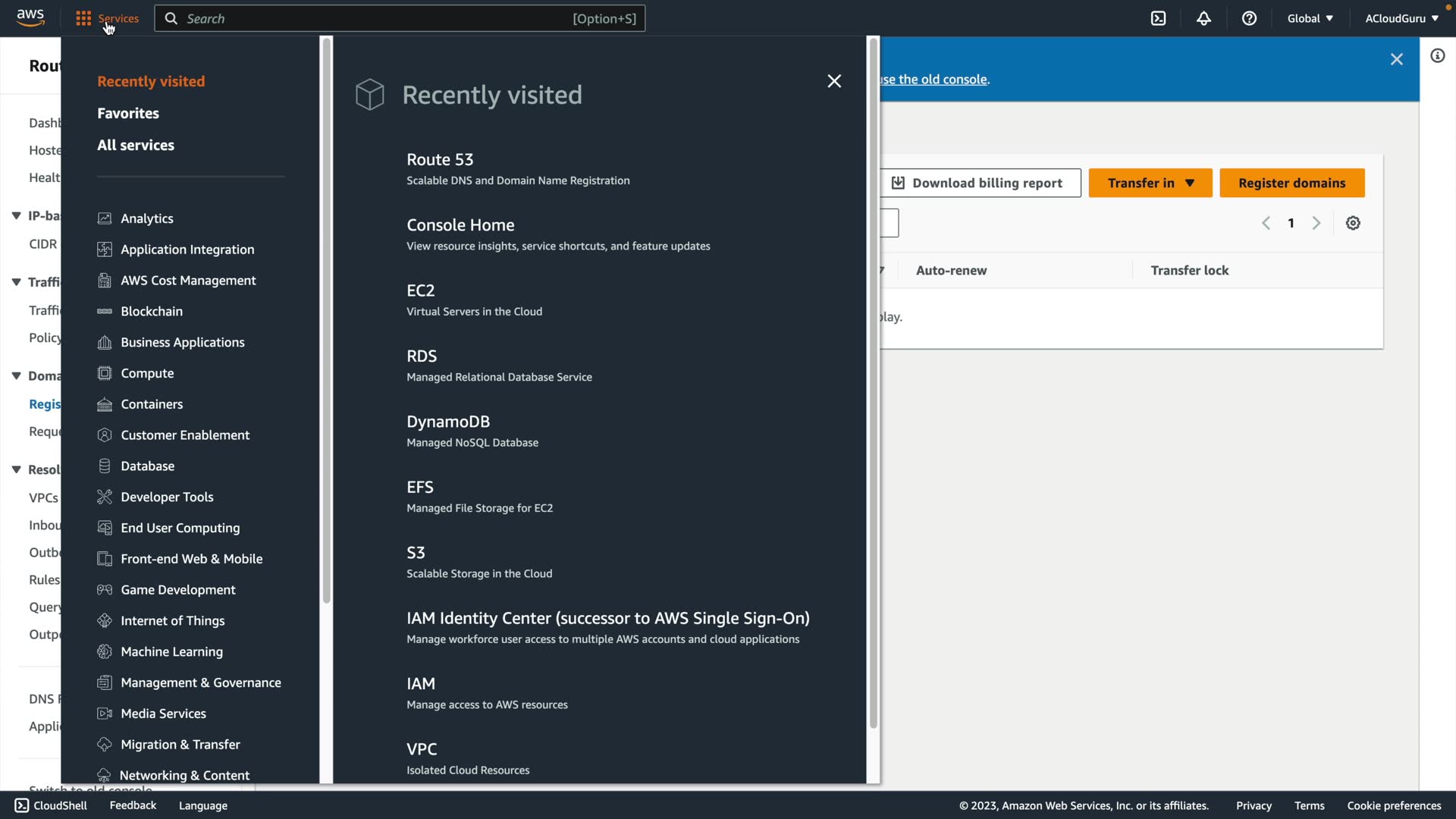The width and height of the screenshot is (1456, 819).
Task: Switch to the All services tab
Action: pyautogui.click(x=136, y=145)
